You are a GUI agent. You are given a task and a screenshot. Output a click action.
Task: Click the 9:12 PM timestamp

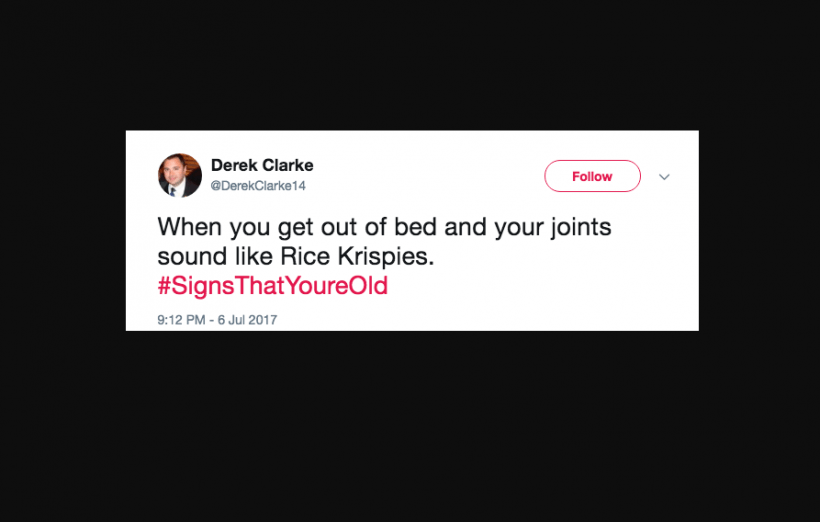[181, 320]
